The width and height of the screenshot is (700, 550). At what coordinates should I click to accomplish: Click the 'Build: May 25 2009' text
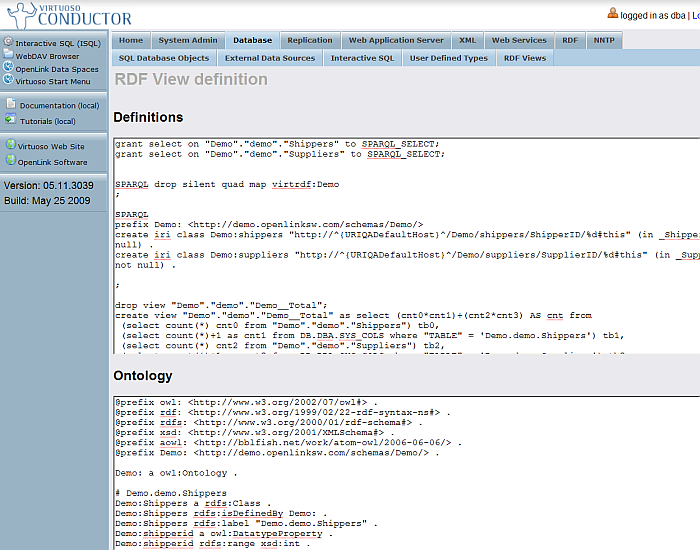tap(47, 200)
